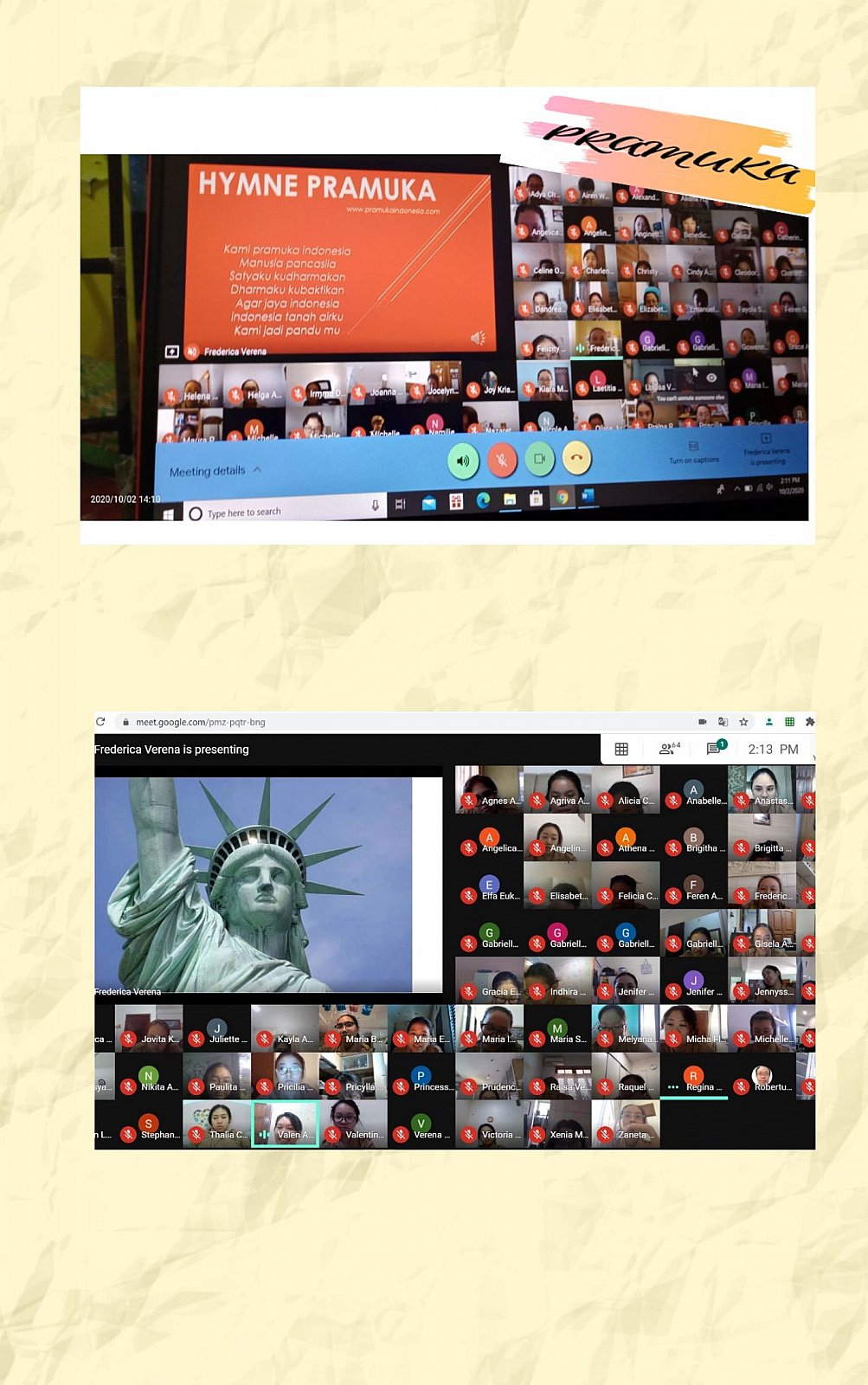Viewport: 868px width, 1385px height.
Task: Click the microphone icon in the taskbar search box
Action: pyautogui.click(x=375, y=505)
